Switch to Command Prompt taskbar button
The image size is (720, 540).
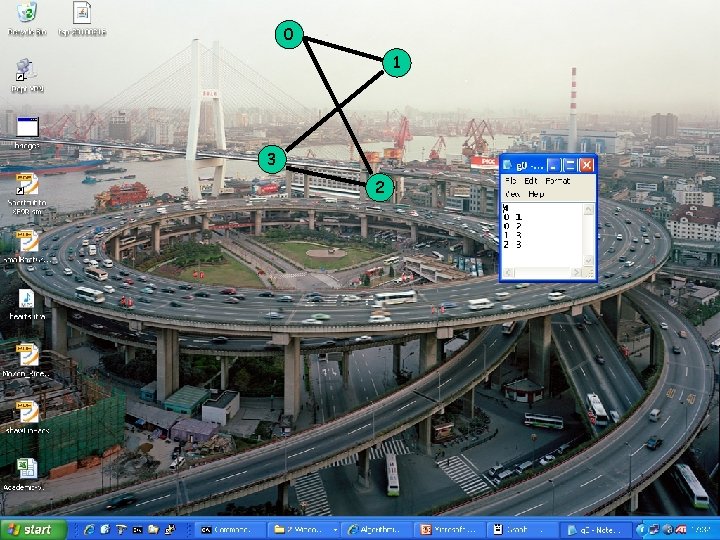click(x=232, y=530)
